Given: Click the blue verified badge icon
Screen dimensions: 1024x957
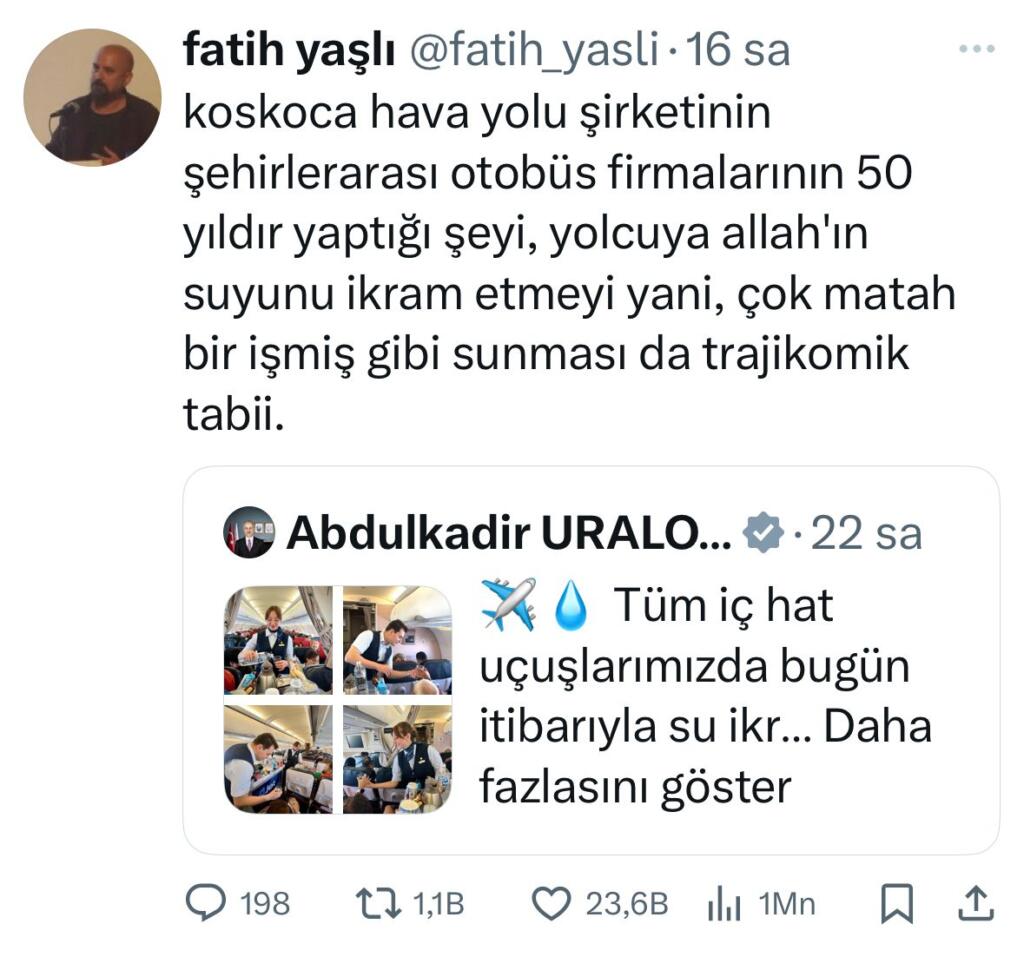Looking at the screenshot, I should (763, 533).
